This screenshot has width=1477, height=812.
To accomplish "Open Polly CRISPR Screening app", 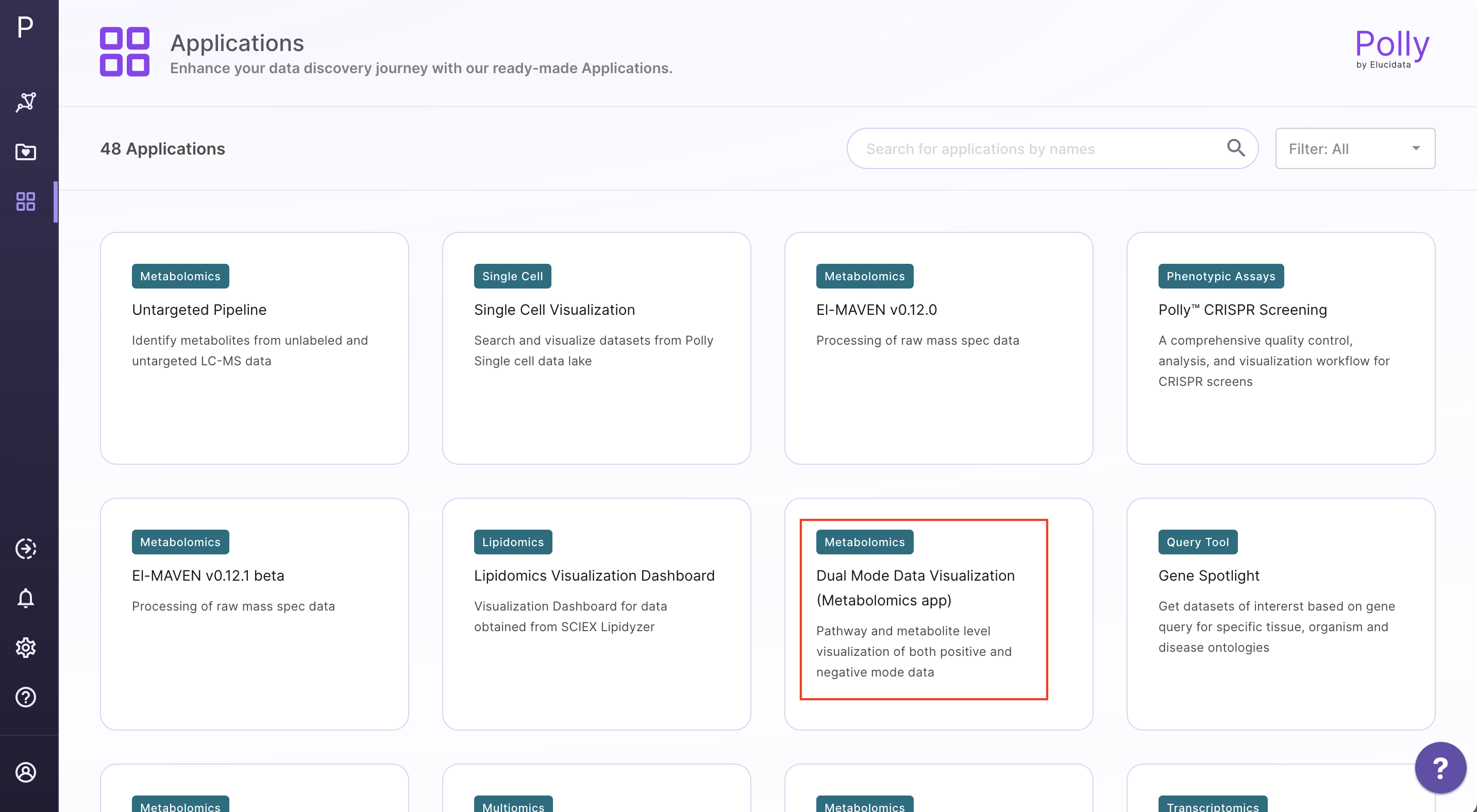I will click(x=1281, y=348).
